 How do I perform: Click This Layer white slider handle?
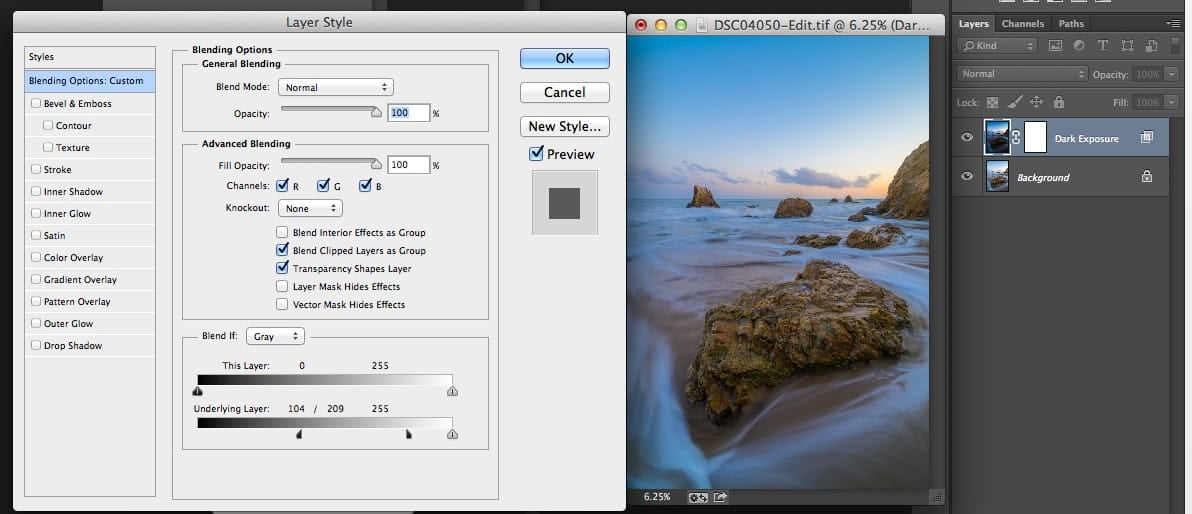pos(452,391)
